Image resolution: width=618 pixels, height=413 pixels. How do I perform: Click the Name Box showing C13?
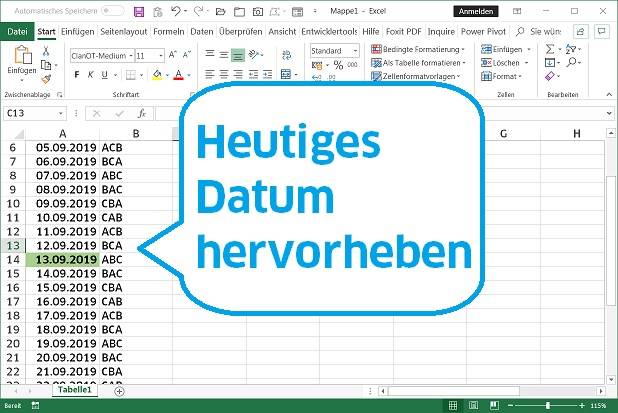pos(30,113)
